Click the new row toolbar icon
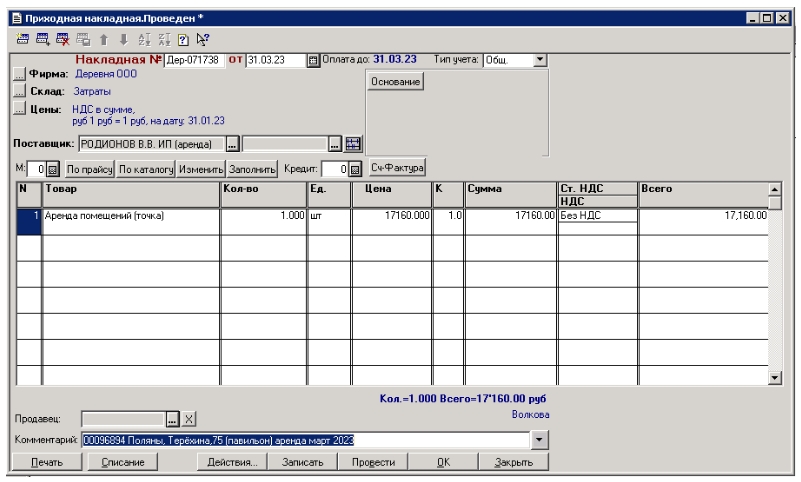Viewport: 801px width, 482px height. [x=23, y=39]
